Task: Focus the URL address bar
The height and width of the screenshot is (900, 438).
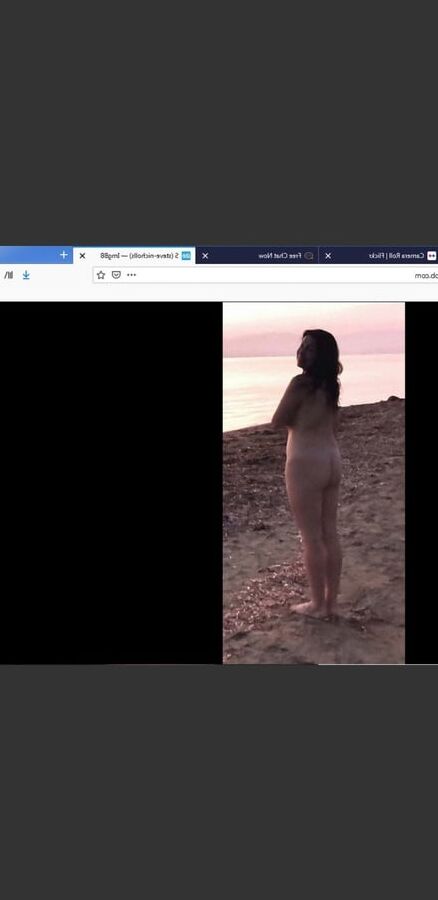Action: coord(265,275)
